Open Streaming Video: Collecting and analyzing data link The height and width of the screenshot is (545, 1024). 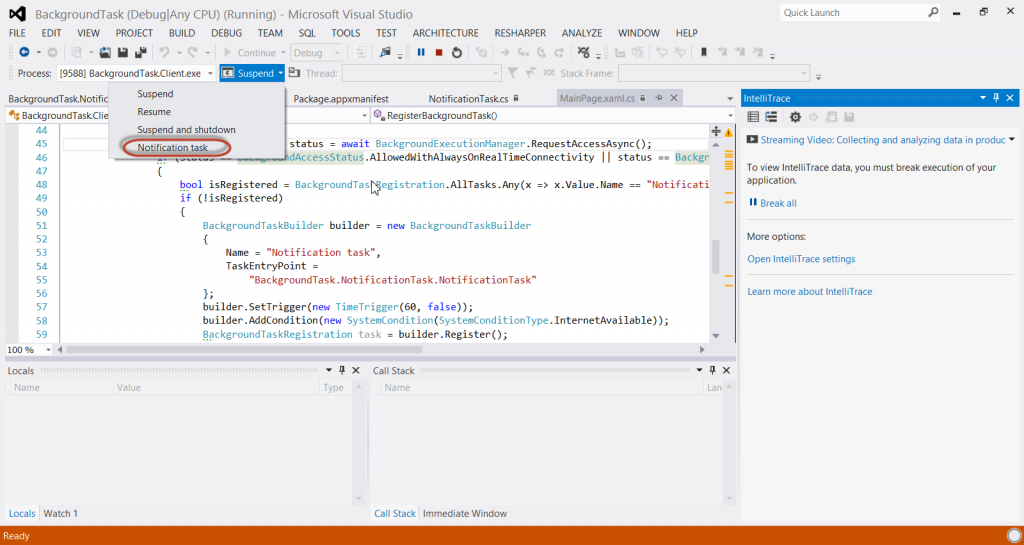click(882, 140)
